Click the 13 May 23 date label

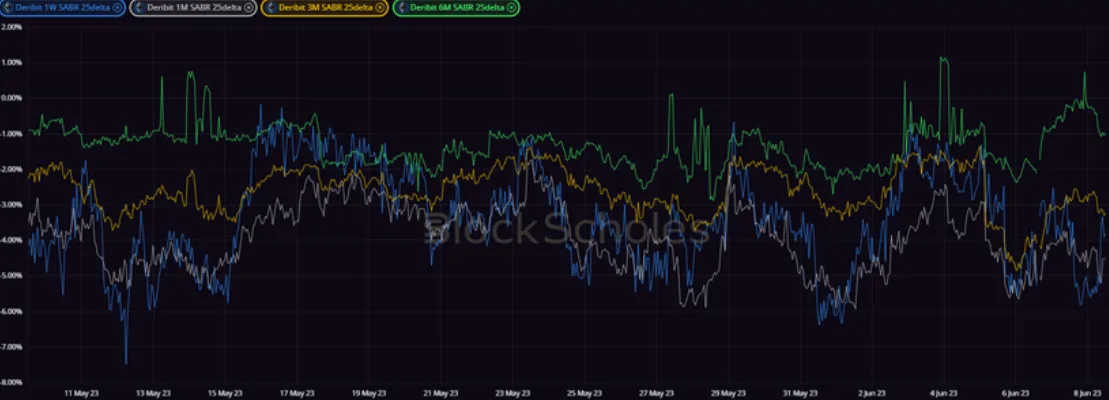tap(153, 392)
